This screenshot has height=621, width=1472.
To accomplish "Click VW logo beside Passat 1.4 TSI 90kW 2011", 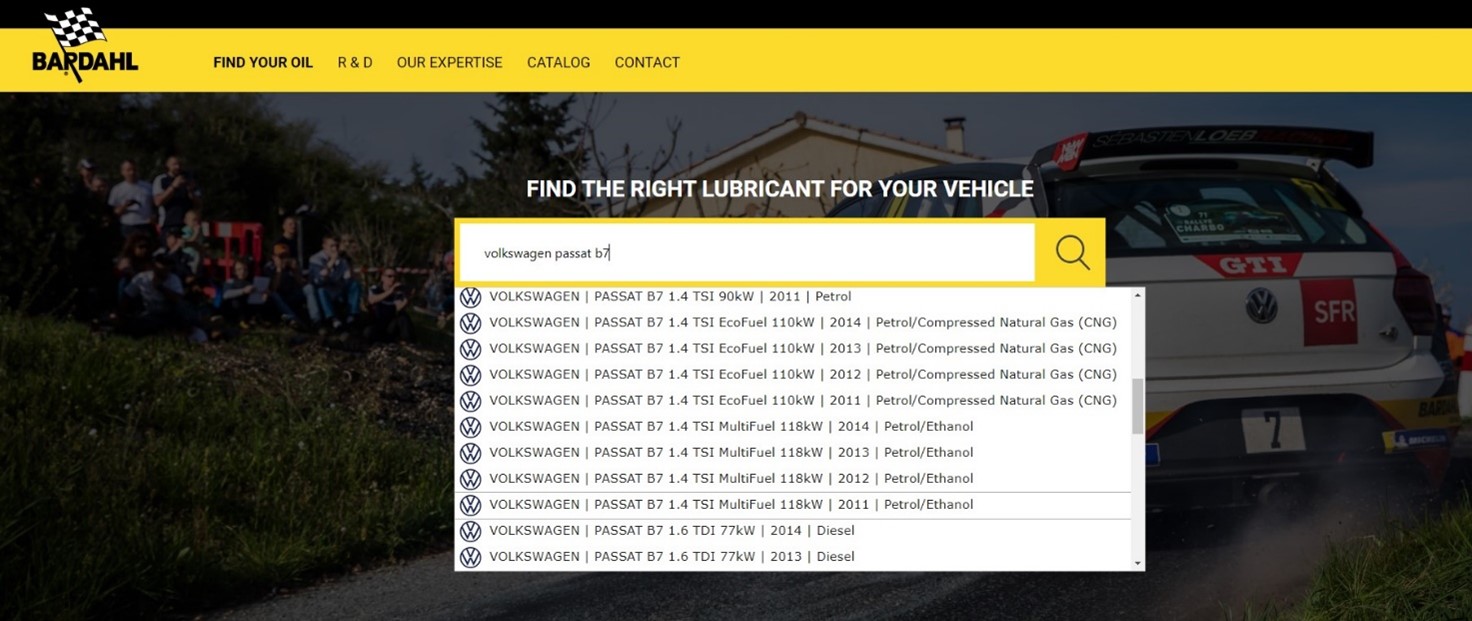I will click(x=470, y=297).
